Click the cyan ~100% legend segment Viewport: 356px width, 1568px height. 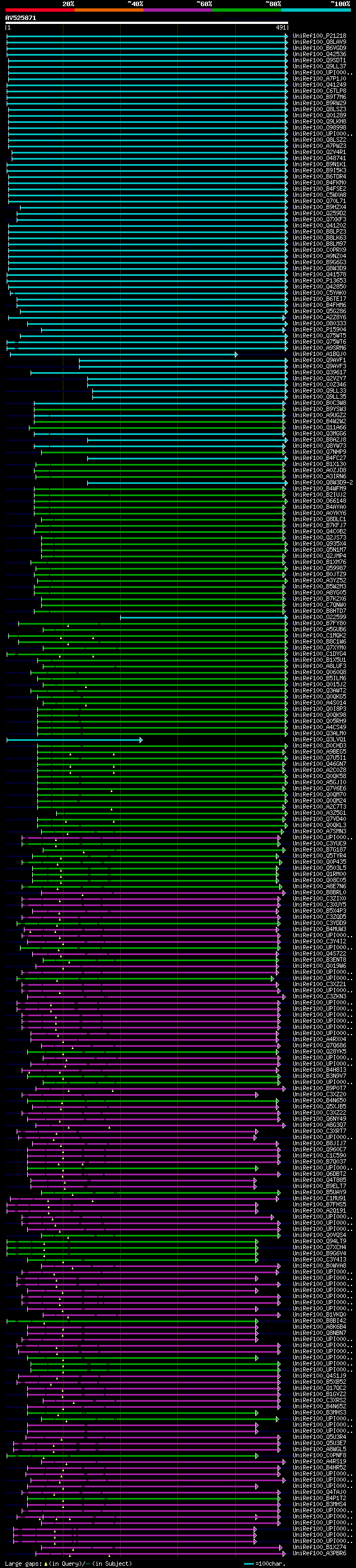317,10
